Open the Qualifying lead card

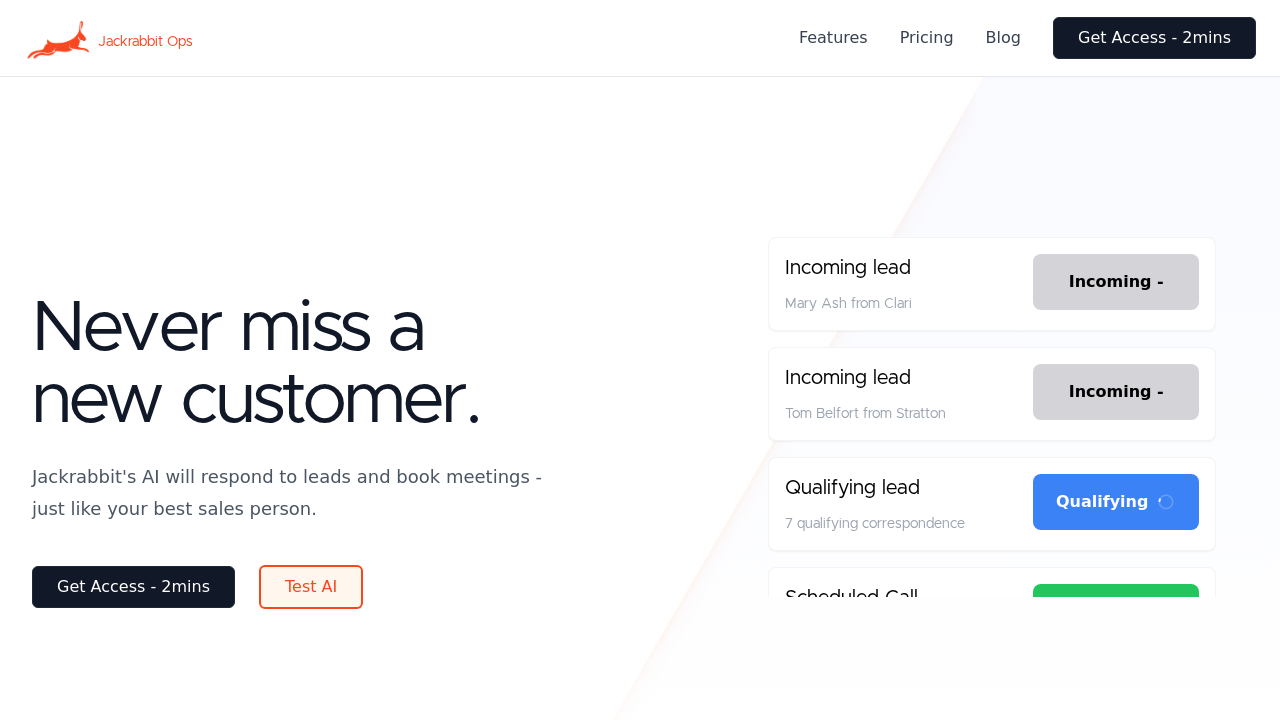point(890,504)
